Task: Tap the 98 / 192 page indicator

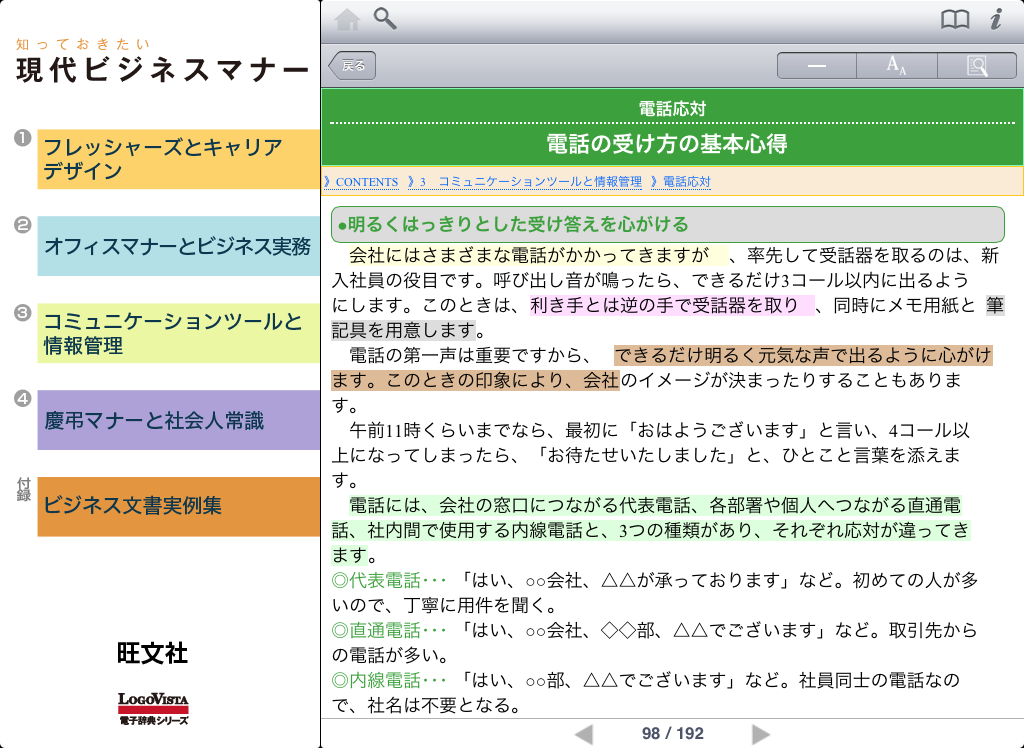Action: tap(672, 734)
